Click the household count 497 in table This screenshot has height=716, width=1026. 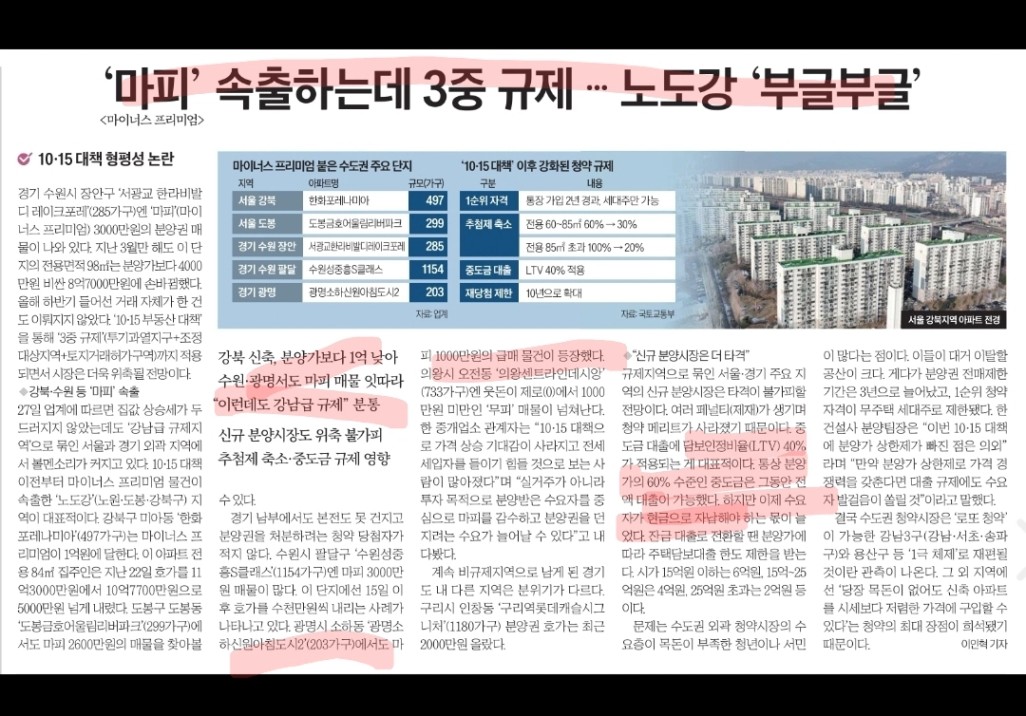pos(435,201)
